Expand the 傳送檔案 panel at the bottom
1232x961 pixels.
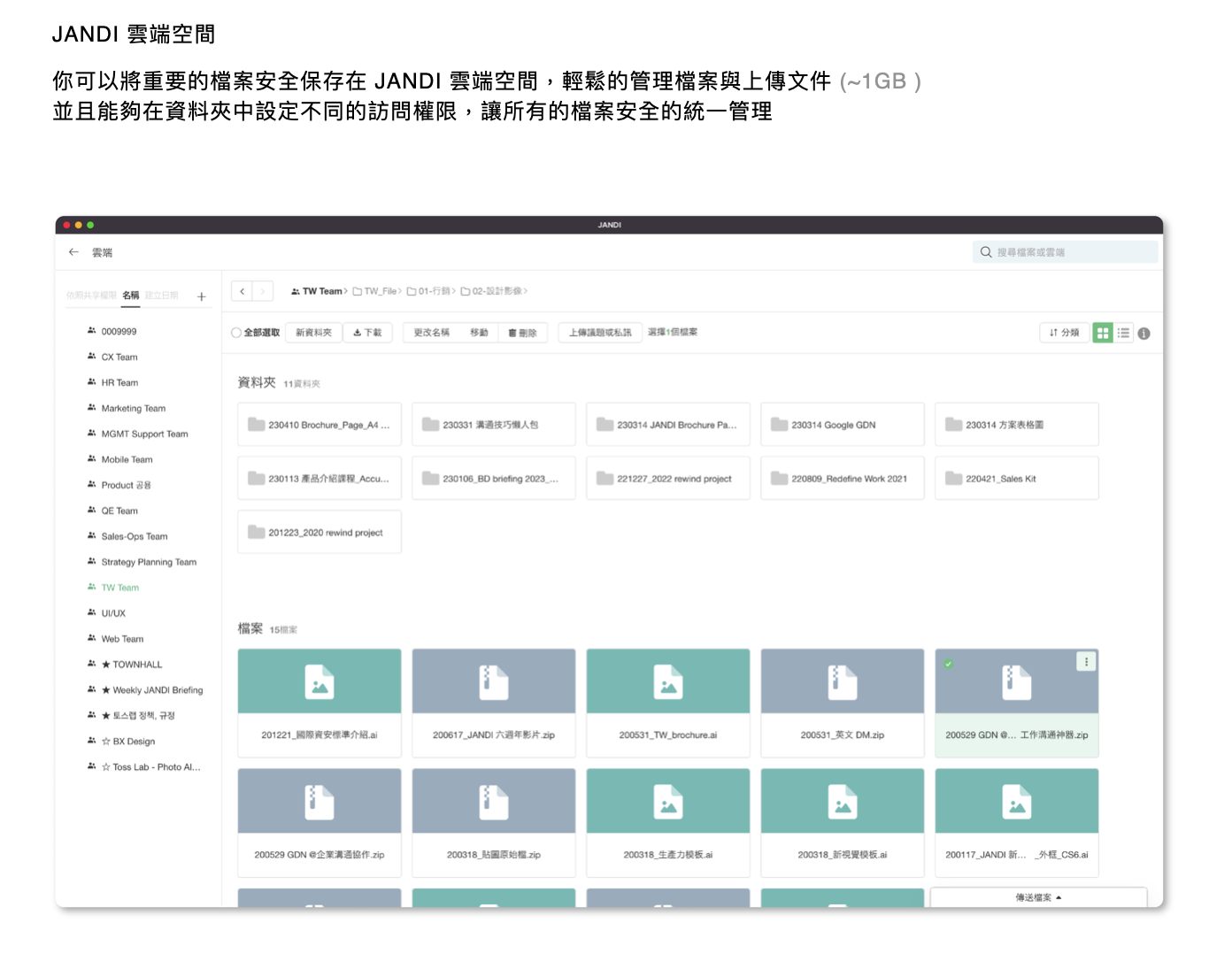tap(1038, 897)
